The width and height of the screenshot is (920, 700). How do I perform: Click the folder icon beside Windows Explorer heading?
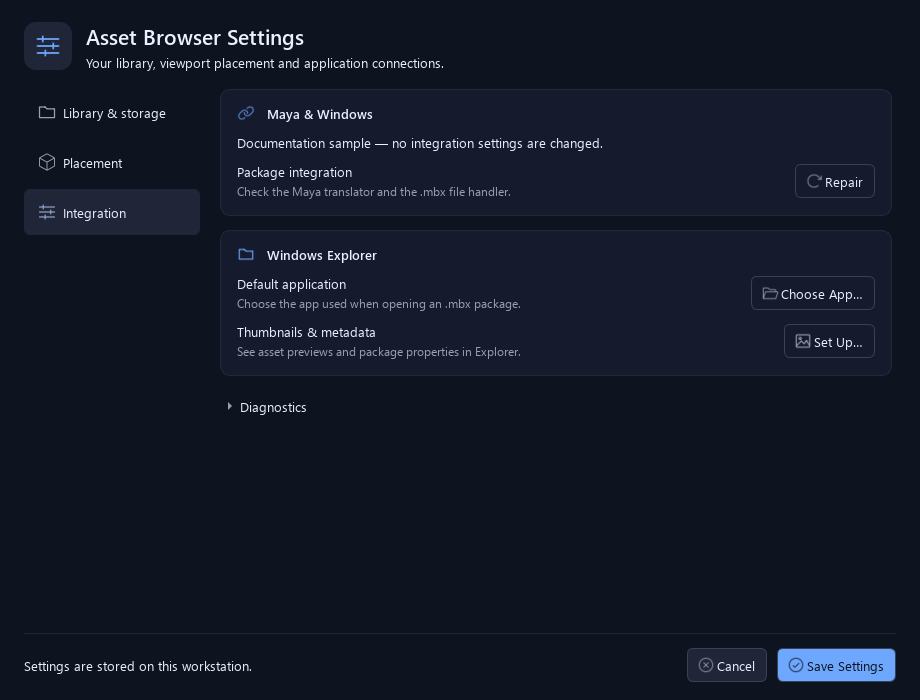click(246, 255)
